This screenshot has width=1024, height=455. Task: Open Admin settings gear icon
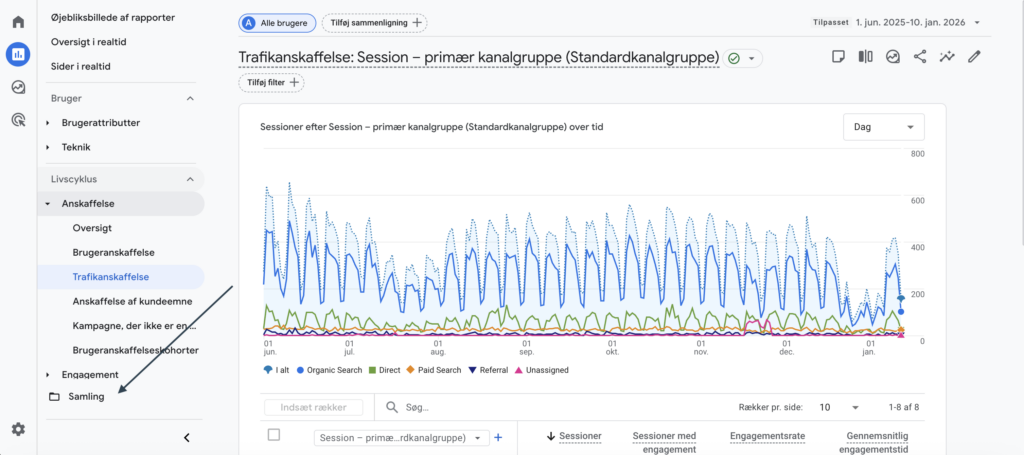tap(18, 429)
